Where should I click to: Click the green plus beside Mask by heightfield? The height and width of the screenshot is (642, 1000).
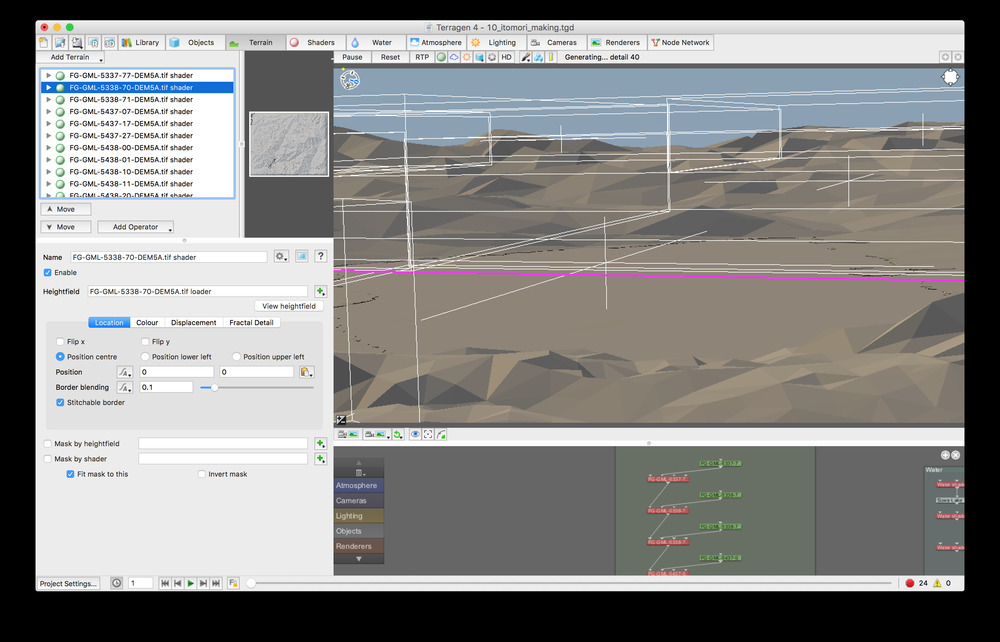coord(320,443)
